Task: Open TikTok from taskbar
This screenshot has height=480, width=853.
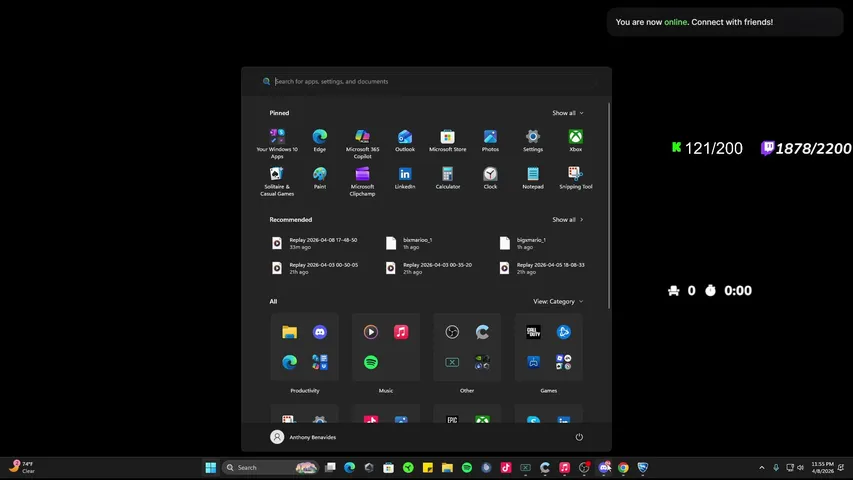Action: coord(506,467)
